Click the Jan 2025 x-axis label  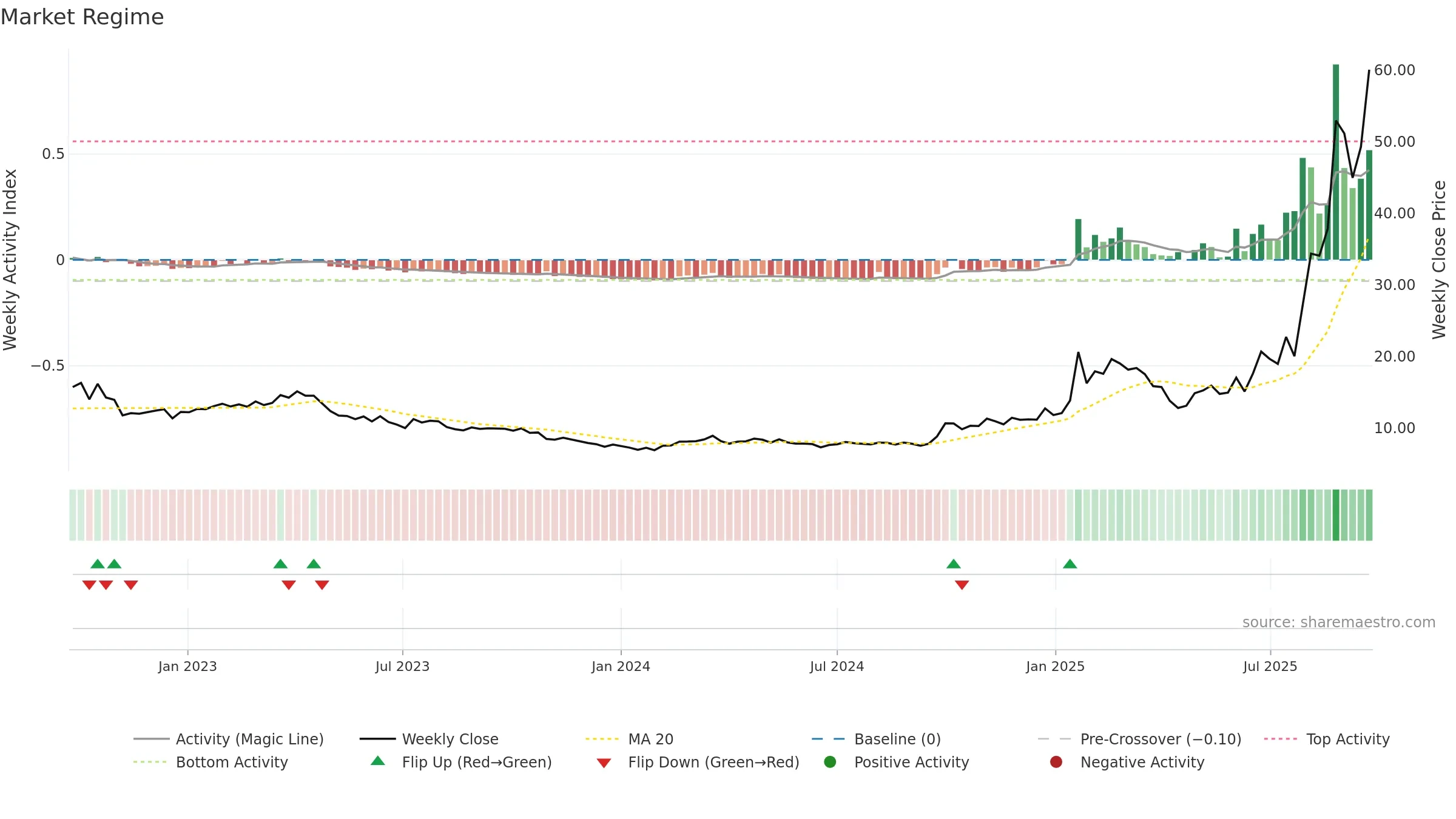(x=1055, y=667)
